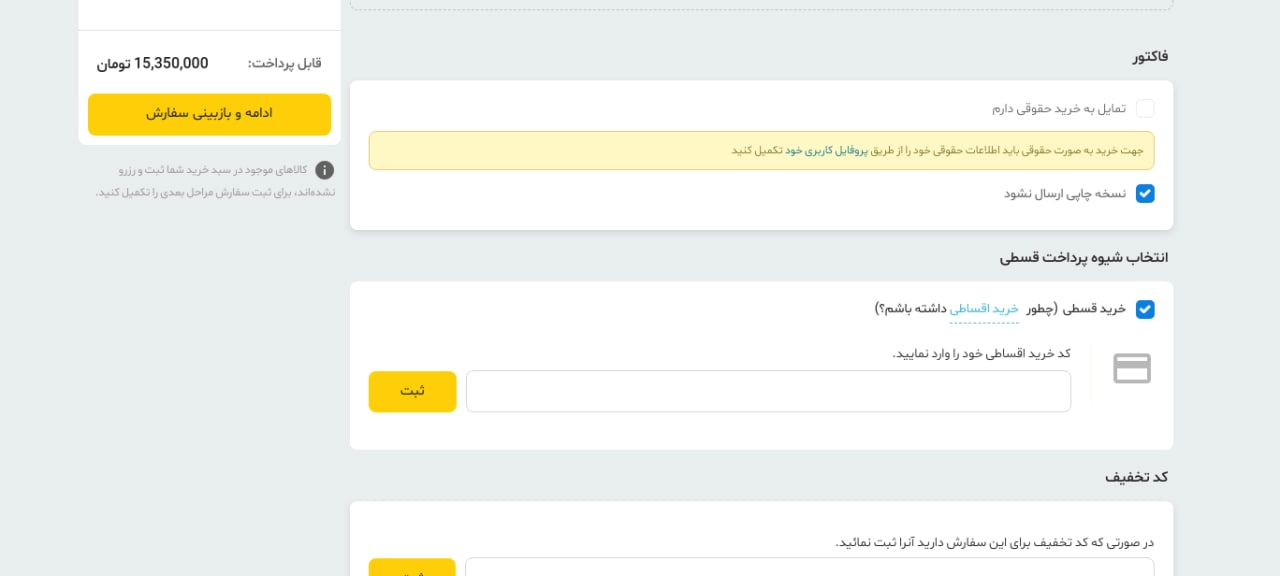Screen dimensions: 1280x576
Task: Click the 15,350,000 toman payable amount
Action: coord(152,63)
